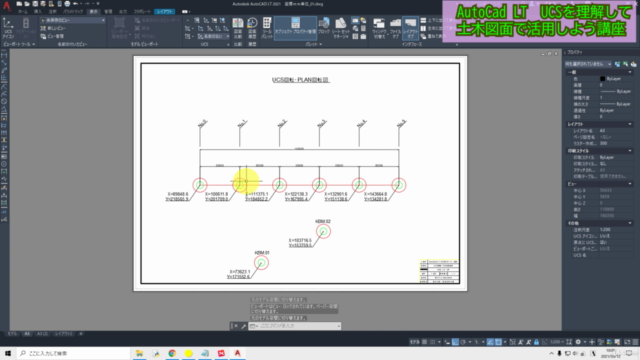Click the Save icon in quick access toolbar
This screenshot has width=640, height=360.
35,4
